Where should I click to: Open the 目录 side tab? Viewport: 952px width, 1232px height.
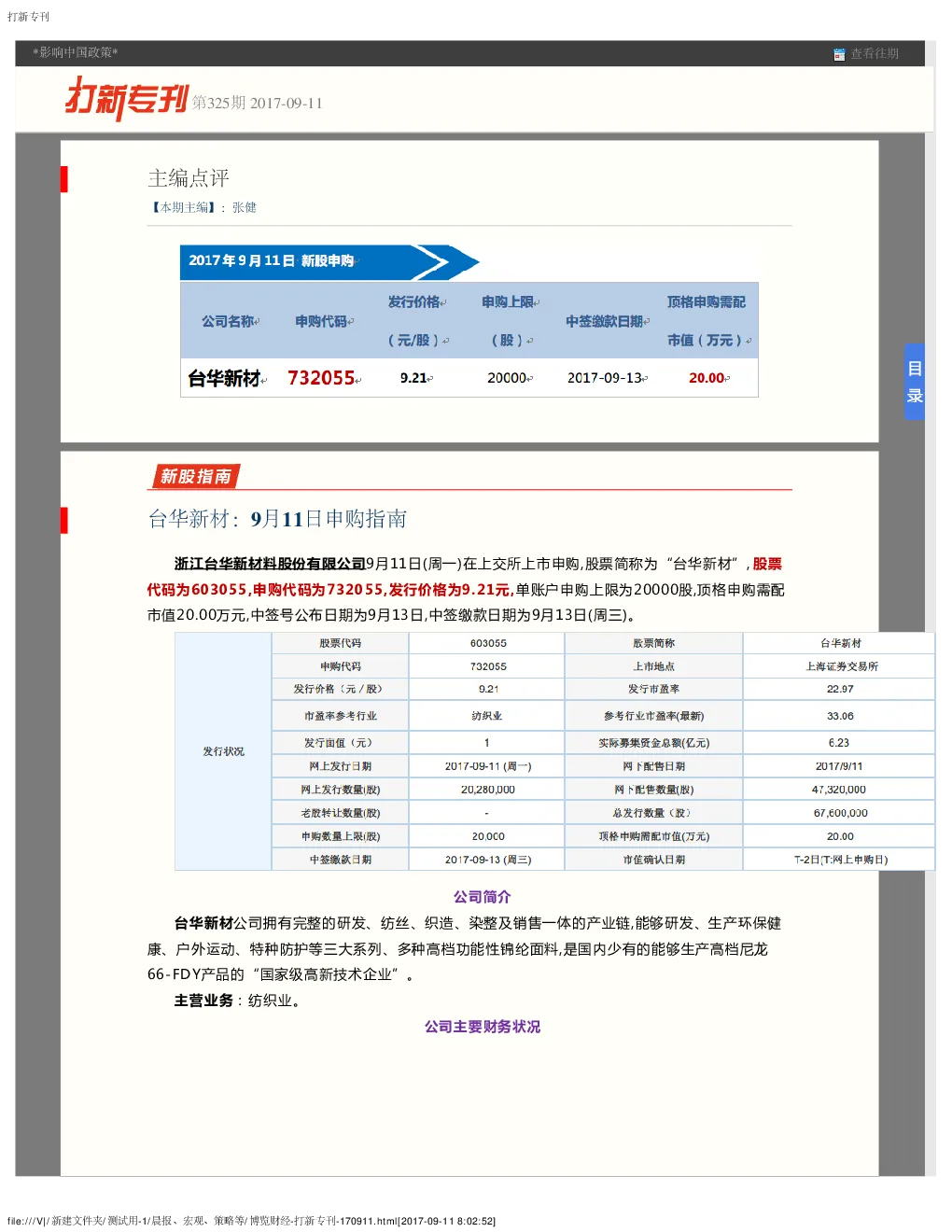point(915,382)
